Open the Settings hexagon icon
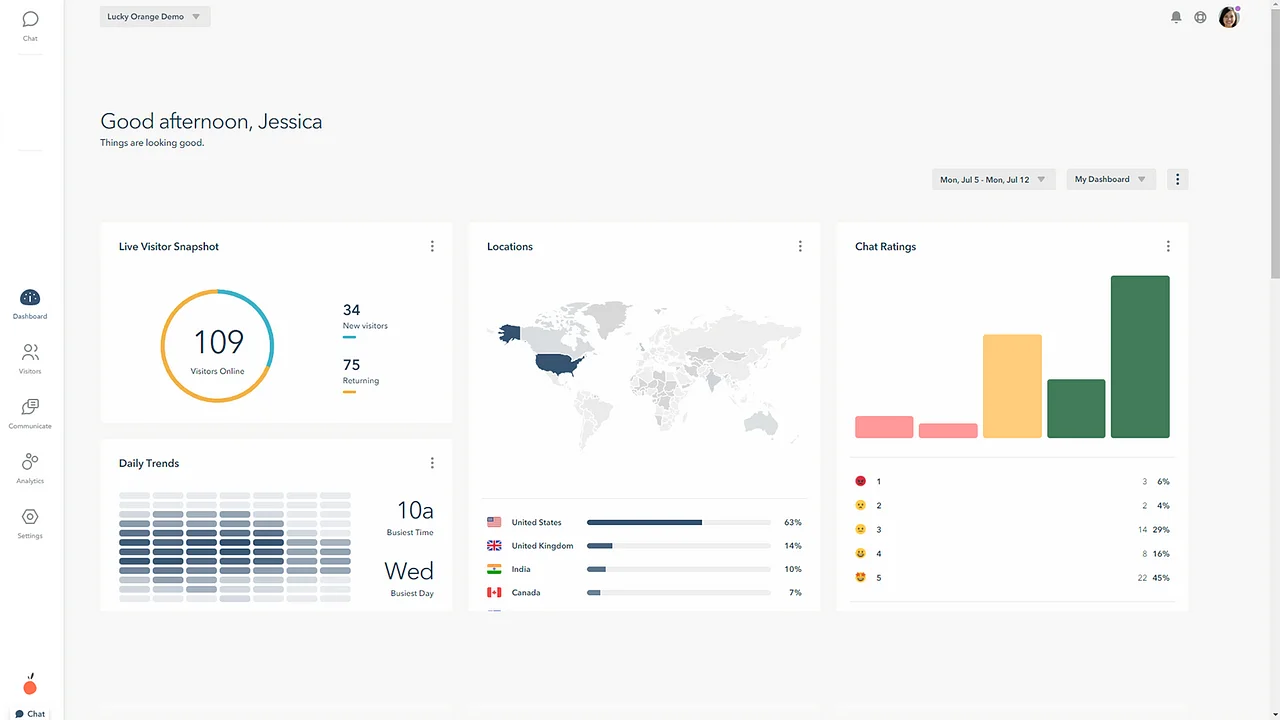Viewport: 1280px width, 720px height. pos(30,517)
